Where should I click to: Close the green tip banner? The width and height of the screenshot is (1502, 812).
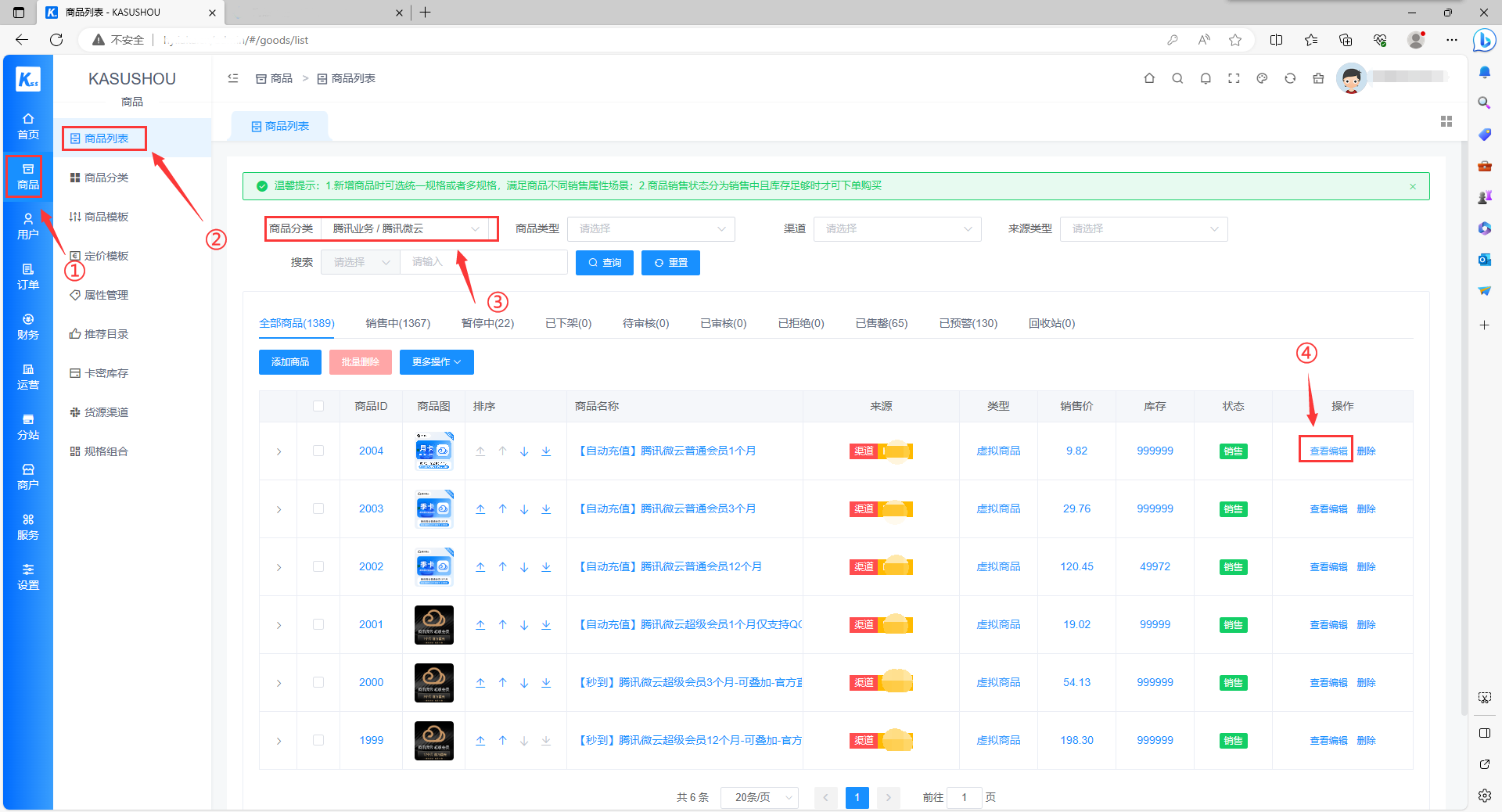[1413, 186]
